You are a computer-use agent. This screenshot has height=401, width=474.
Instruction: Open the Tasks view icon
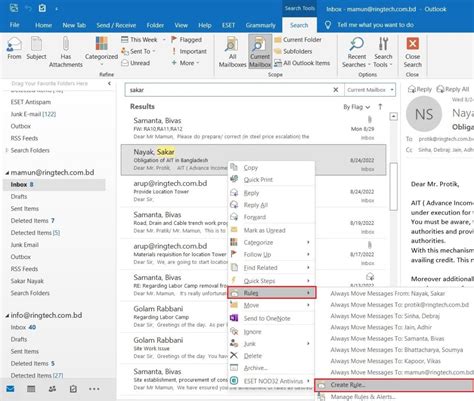point(73,389)
